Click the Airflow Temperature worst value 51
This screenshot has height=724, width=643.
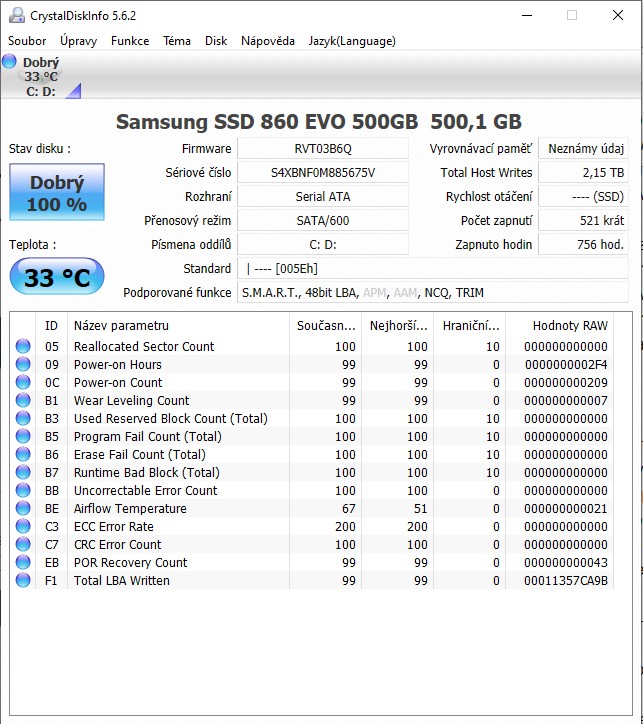[421, 508]
